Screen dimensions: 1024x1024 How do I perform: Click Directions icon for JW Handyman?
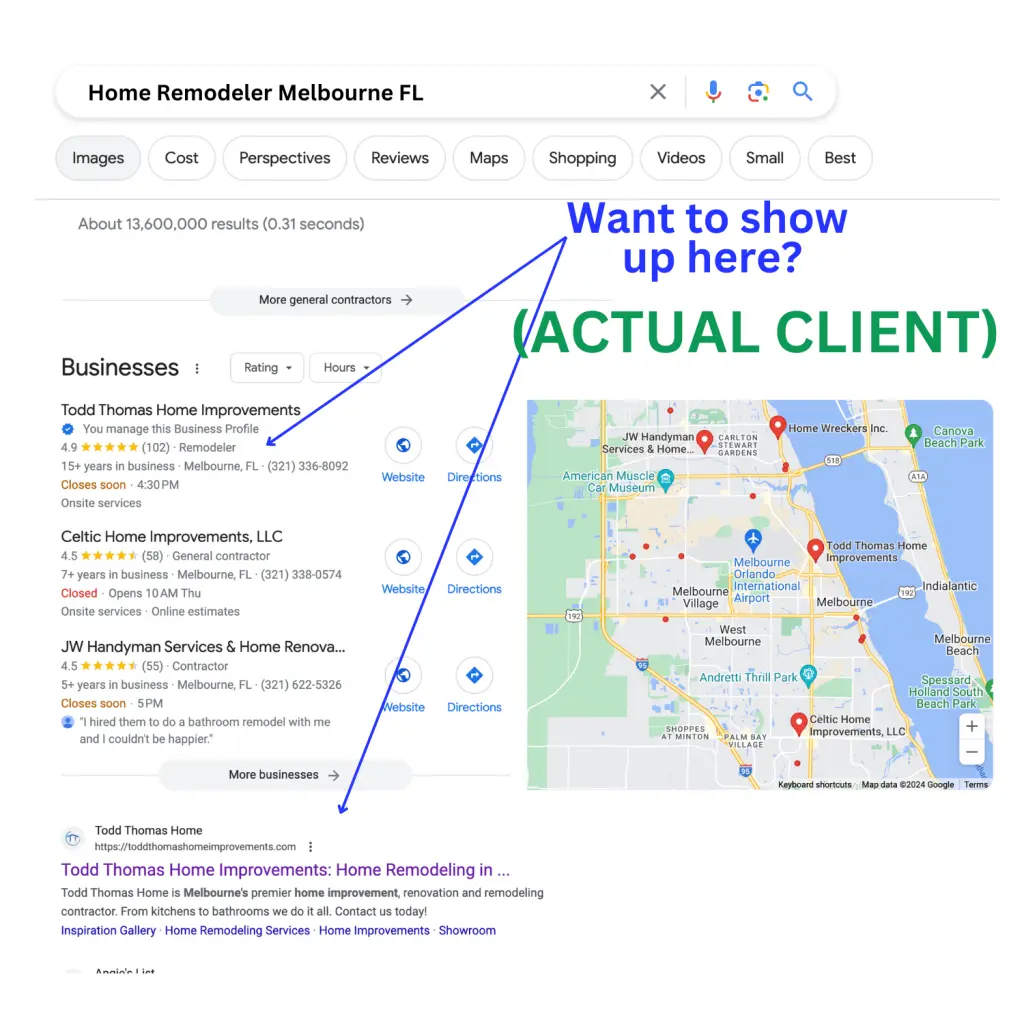click(474, 675)
